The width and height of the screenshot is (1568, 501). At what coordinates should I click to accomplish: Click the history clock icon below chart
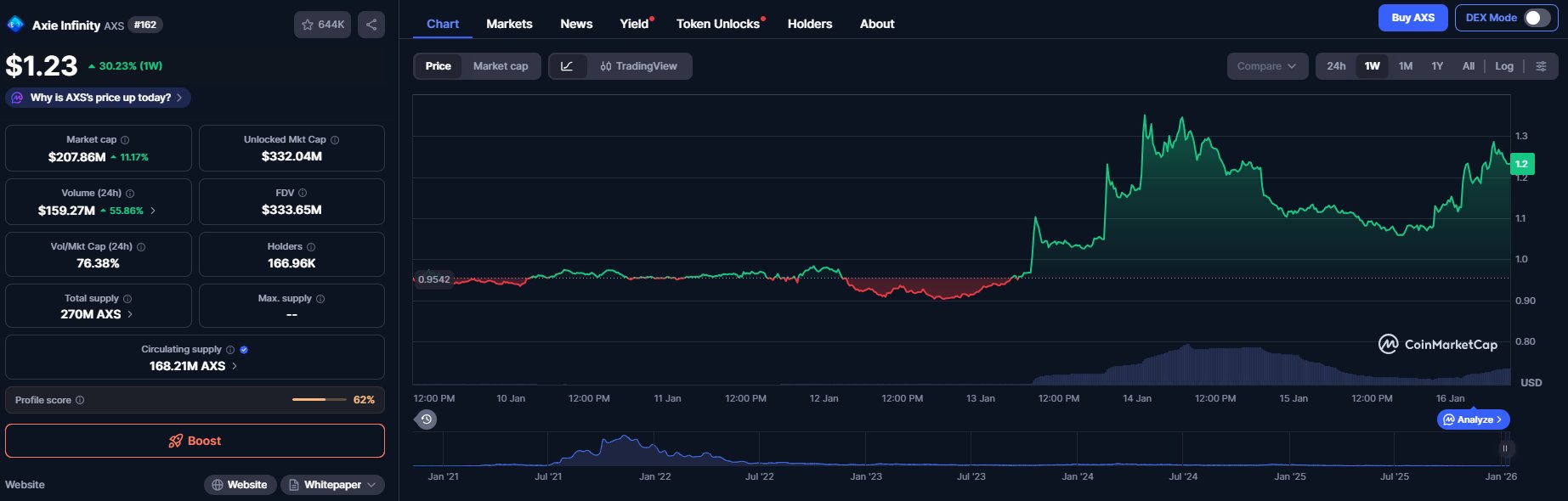(427, 419)
